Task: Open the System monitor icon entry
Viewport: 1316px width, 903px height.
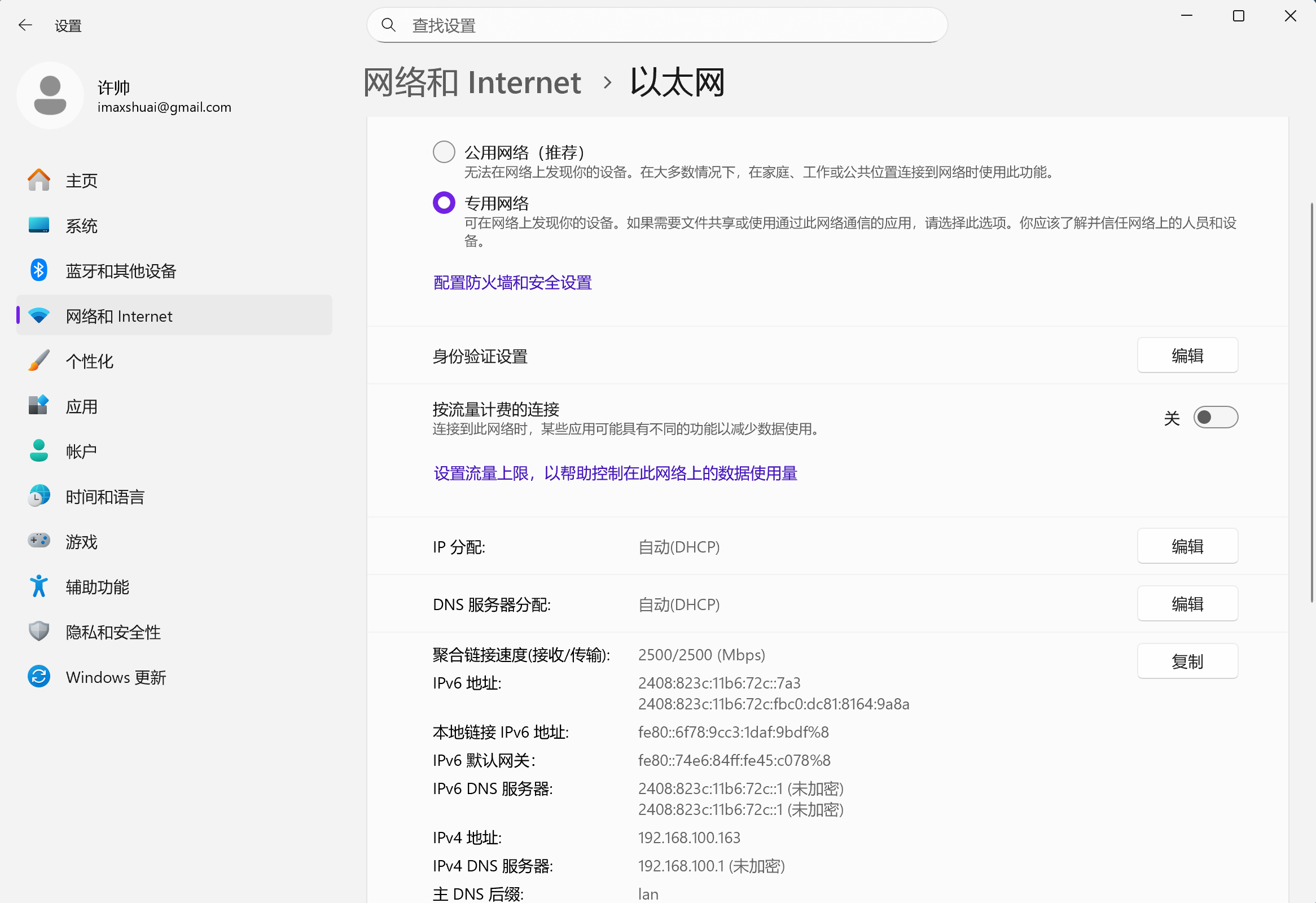Action: pos(38,225)
